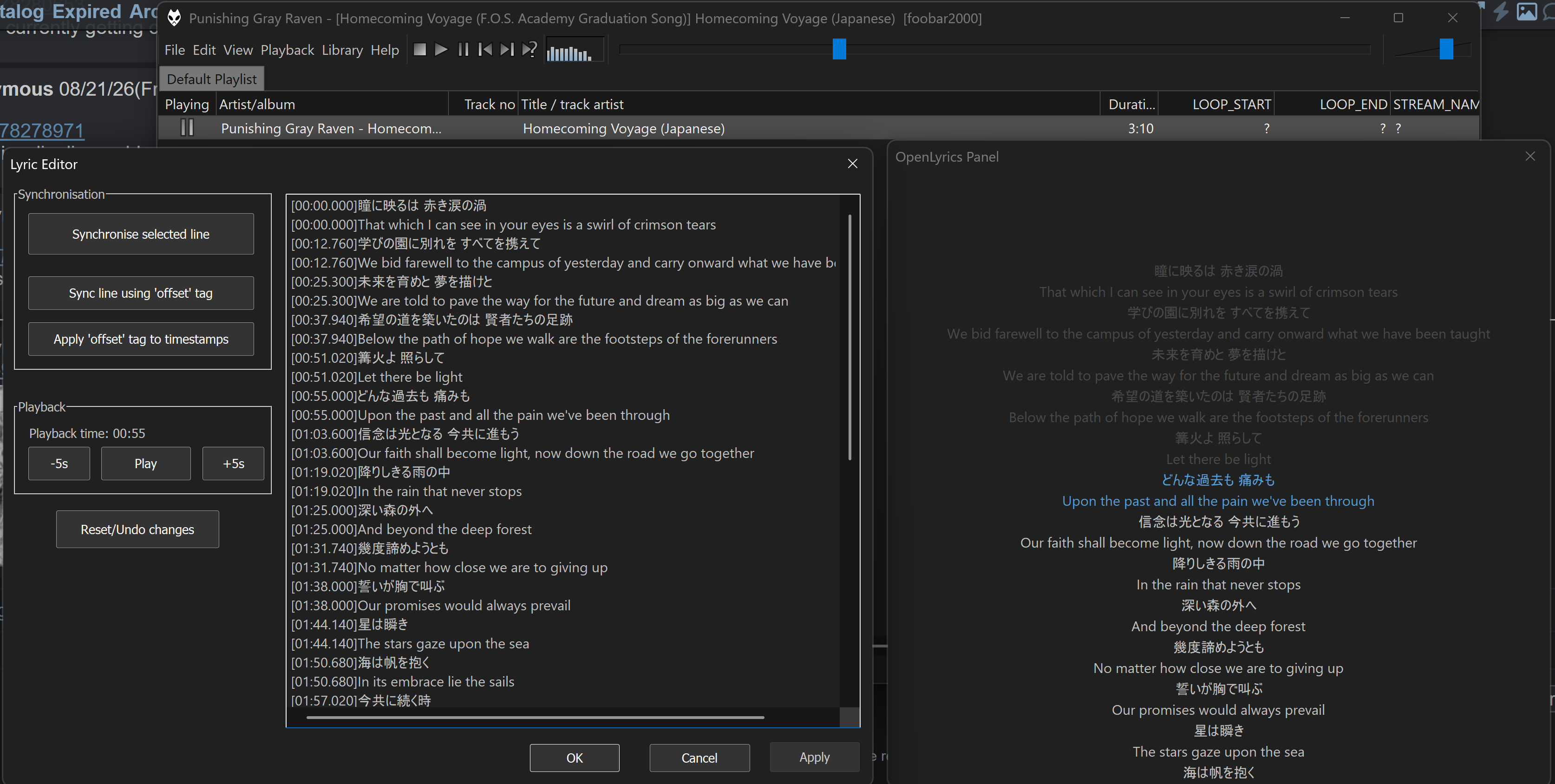Click the lyric editor horizontal scrollbar

(536, 717)
